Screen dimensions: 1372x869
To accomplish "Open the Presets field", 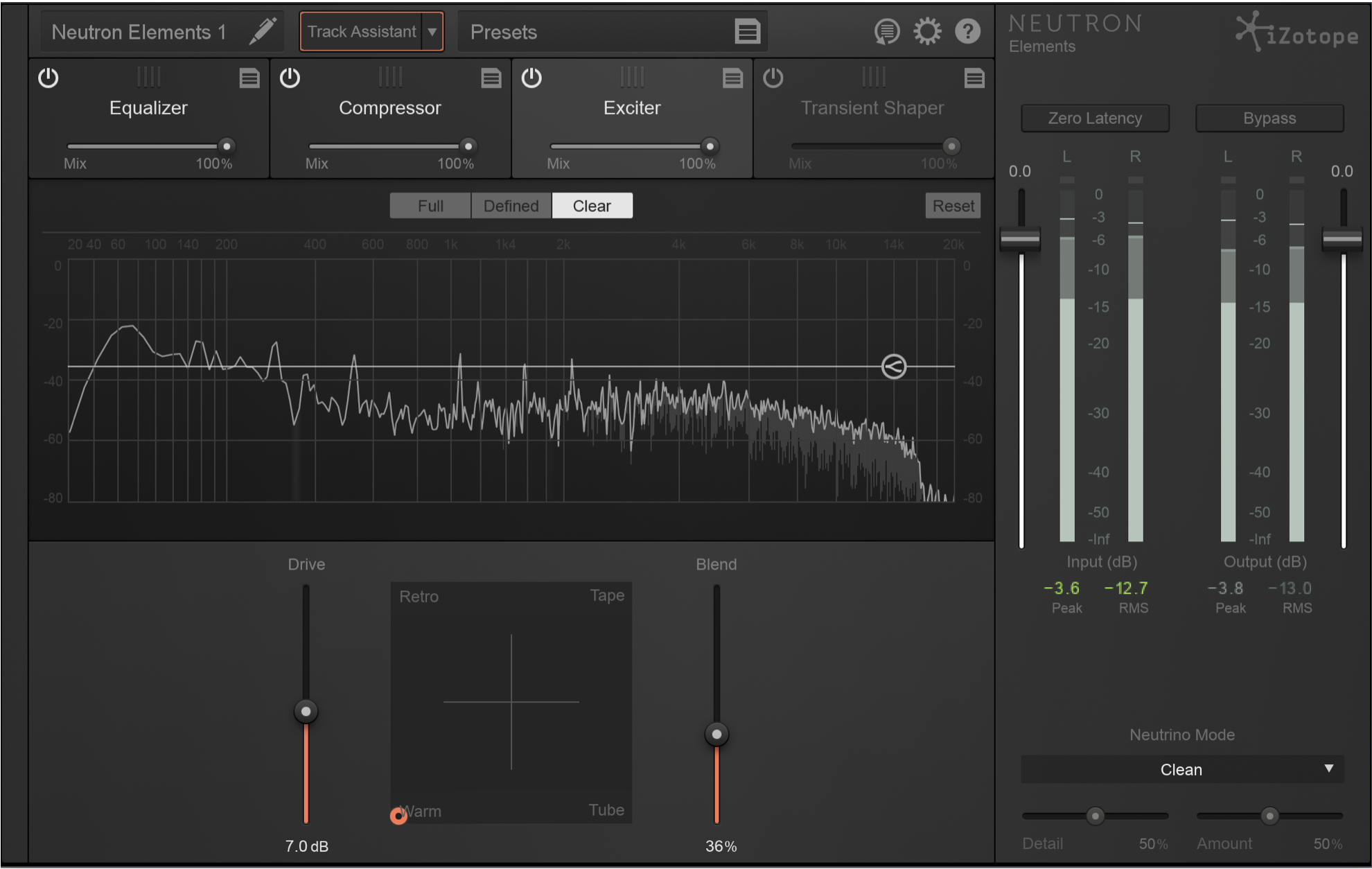I will tap(613, 32).
